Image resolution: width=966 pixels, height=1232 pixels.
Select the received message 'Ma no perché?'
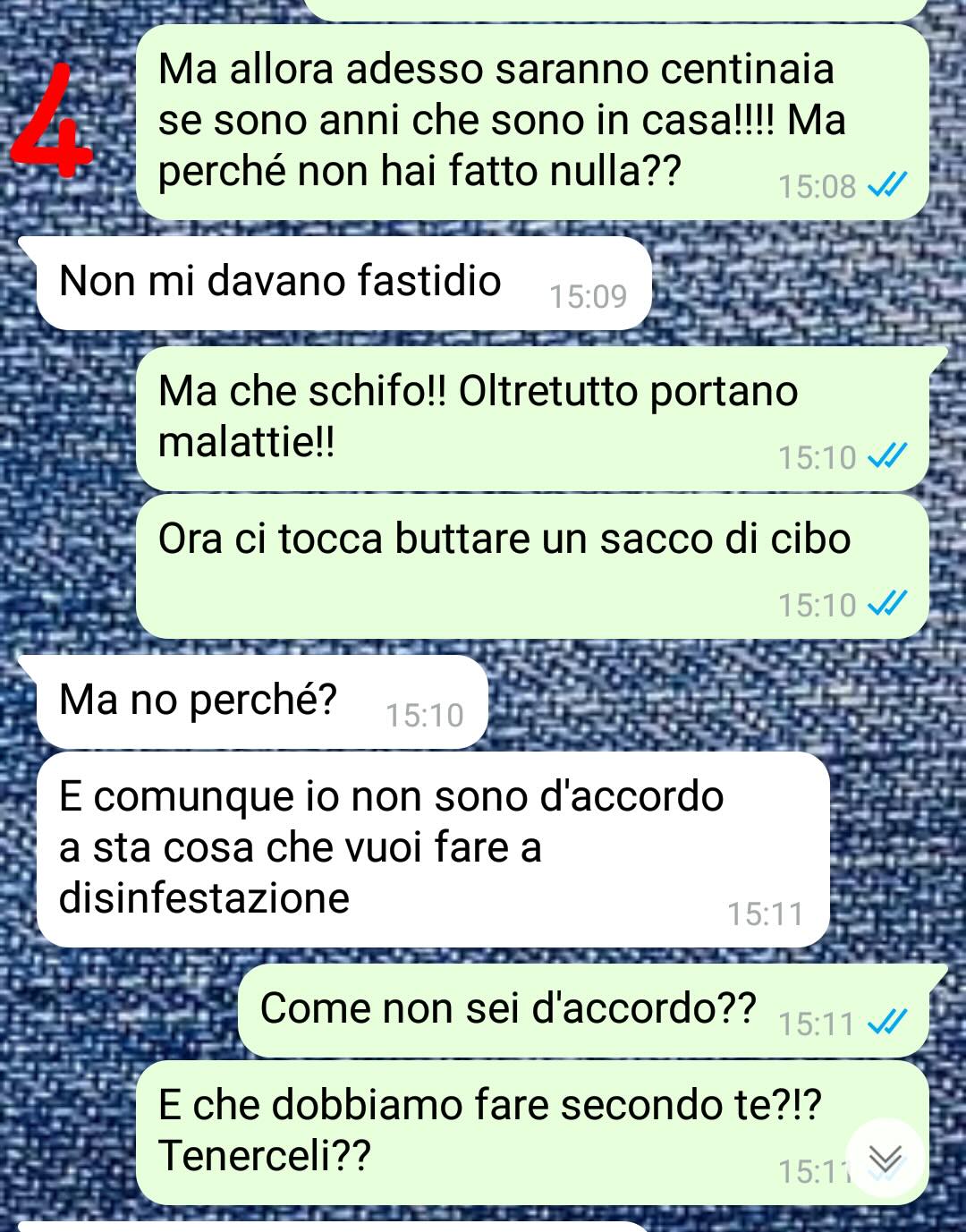[x=261, y=702]
